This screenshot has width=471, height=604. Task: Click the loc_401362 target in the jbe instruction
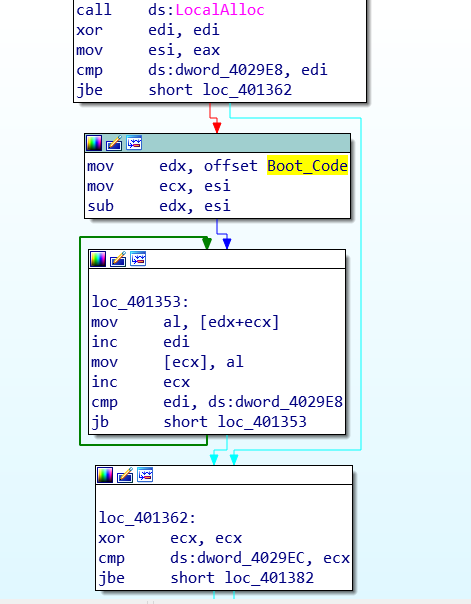pos(247,90)
